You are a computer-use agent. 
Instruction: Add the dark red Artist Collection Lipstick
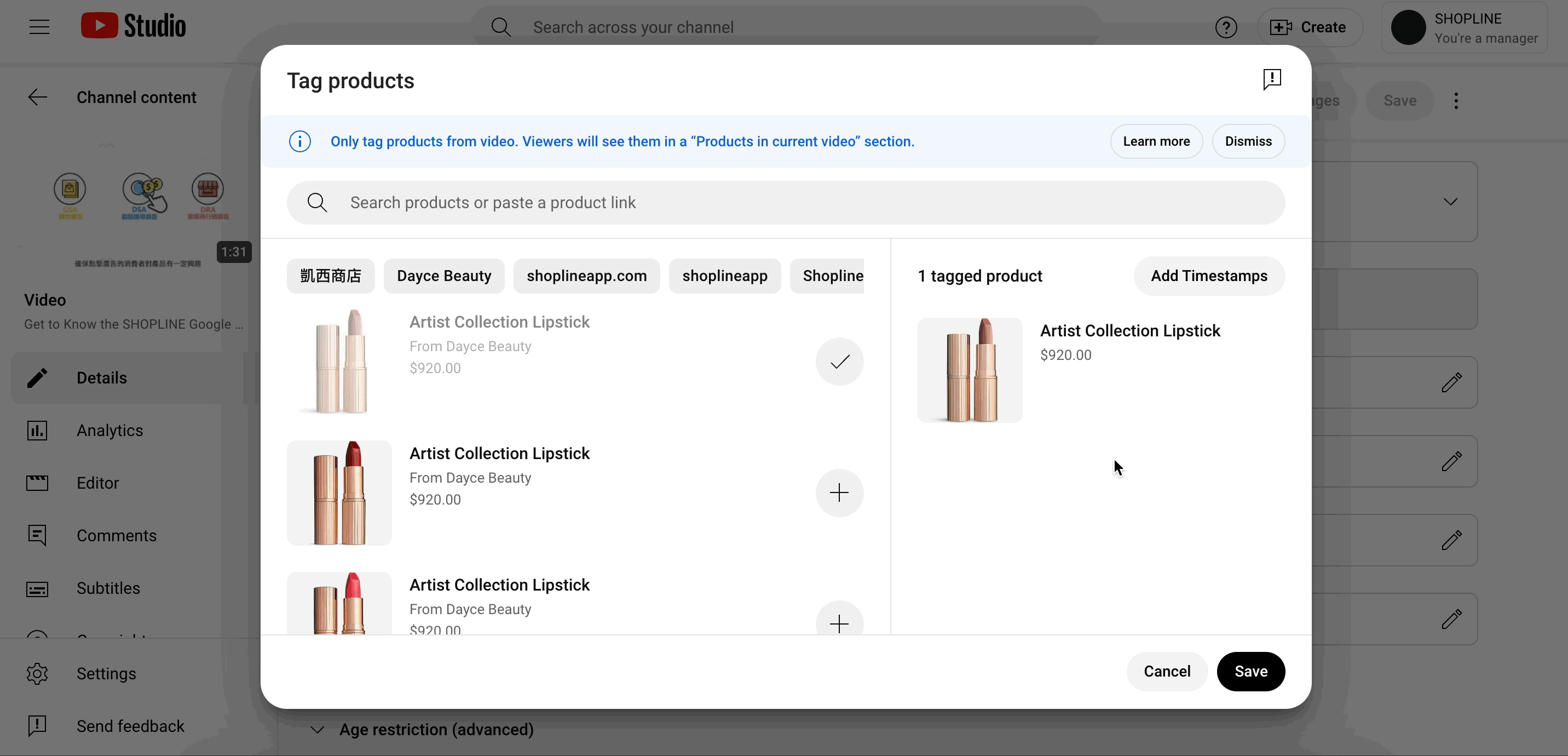(839, 493)
